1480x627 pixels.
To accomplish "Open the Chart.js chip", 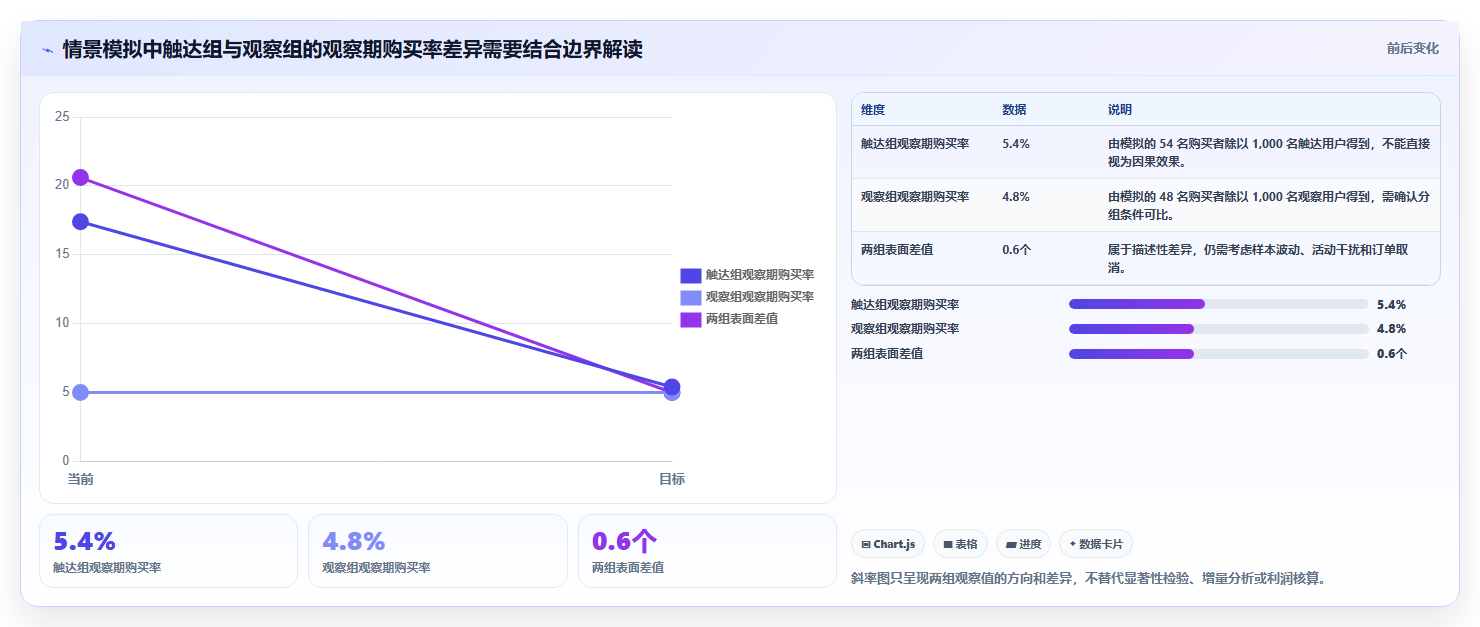I will [888, 544].
